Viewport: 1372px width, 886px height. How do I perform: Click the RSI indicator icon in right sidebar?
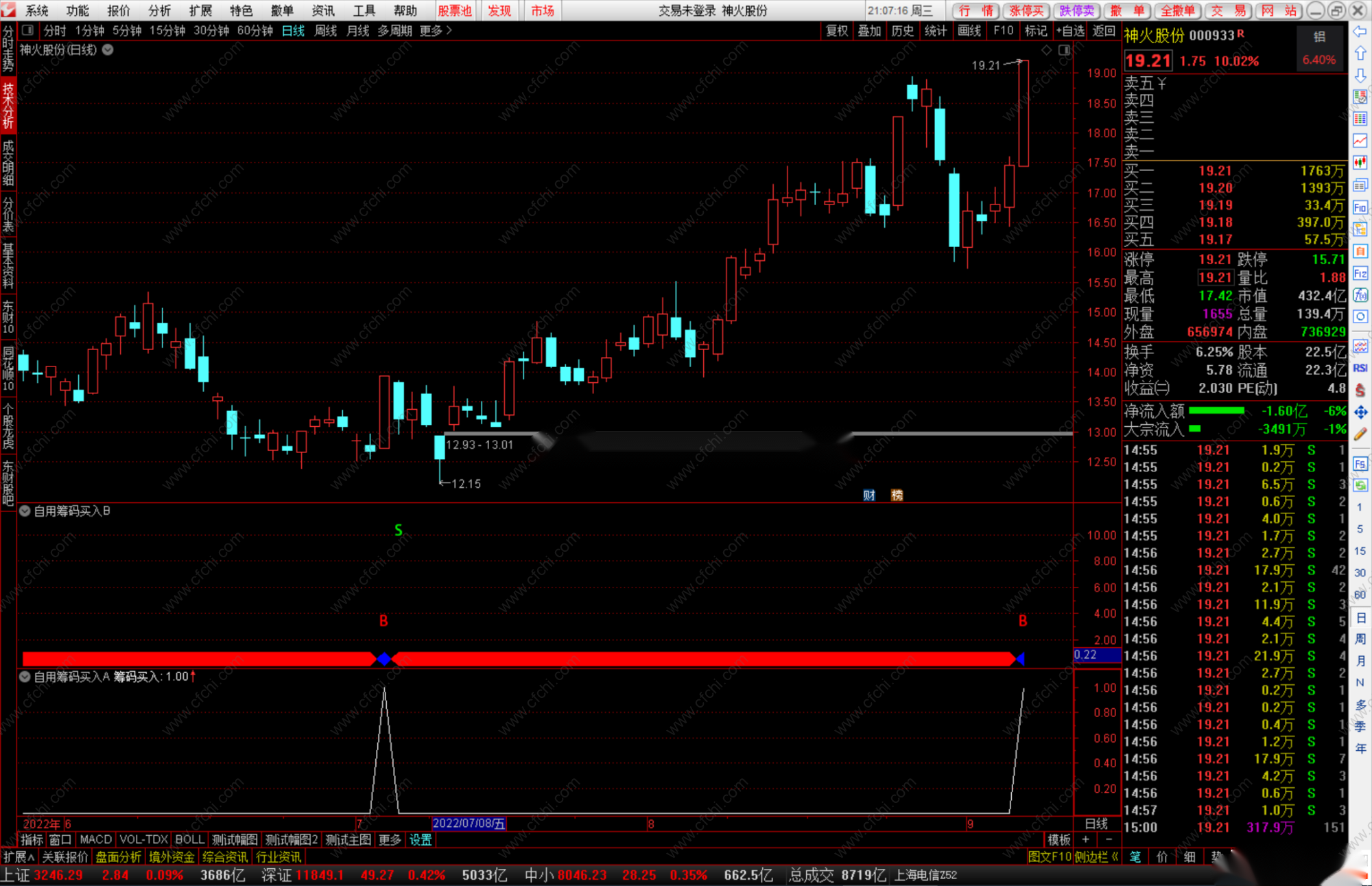[1360, 369]
